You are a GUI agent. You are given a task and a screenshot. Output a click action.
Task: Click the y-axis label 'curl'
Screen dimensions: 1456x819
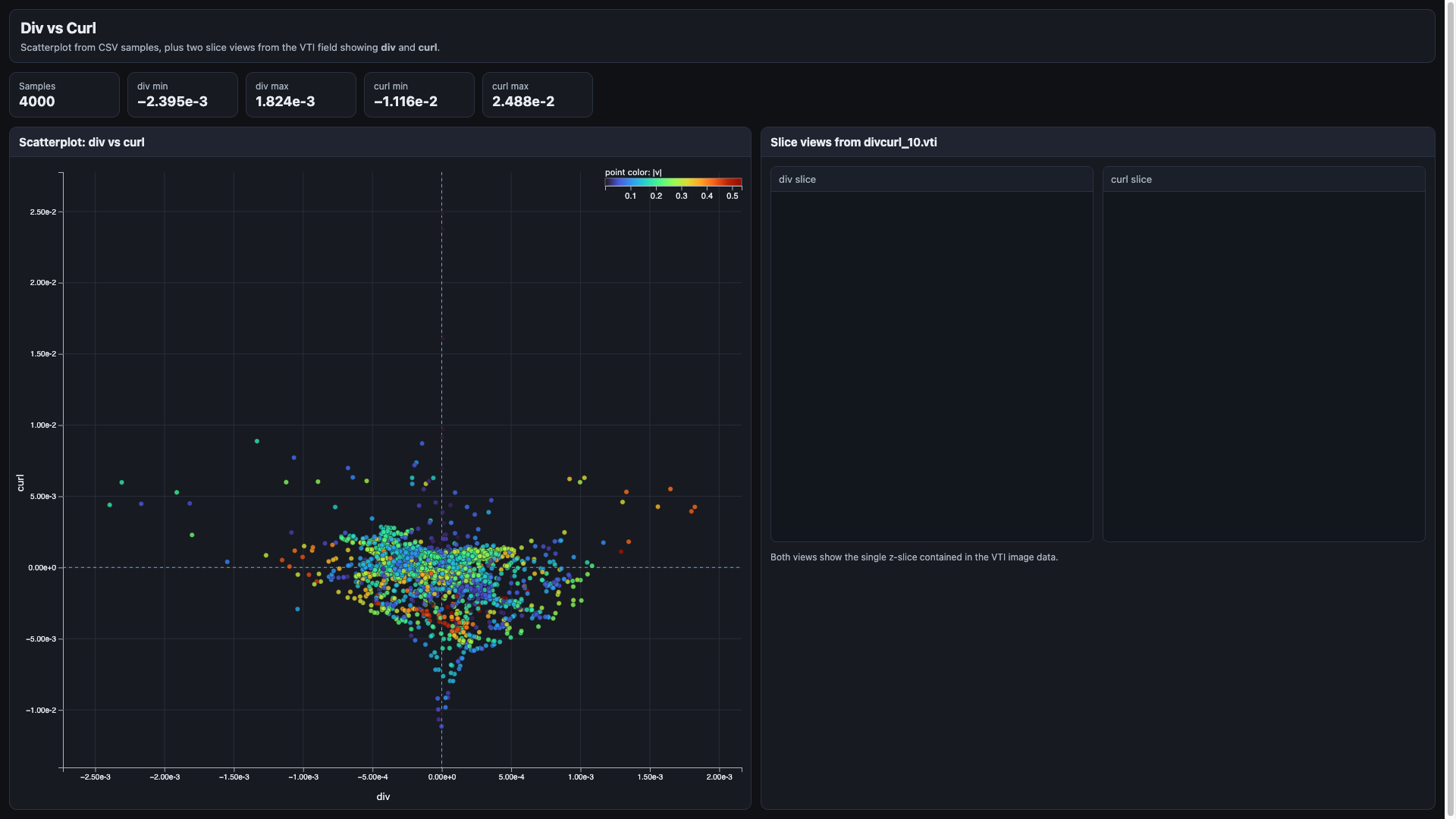coord(20,482)
